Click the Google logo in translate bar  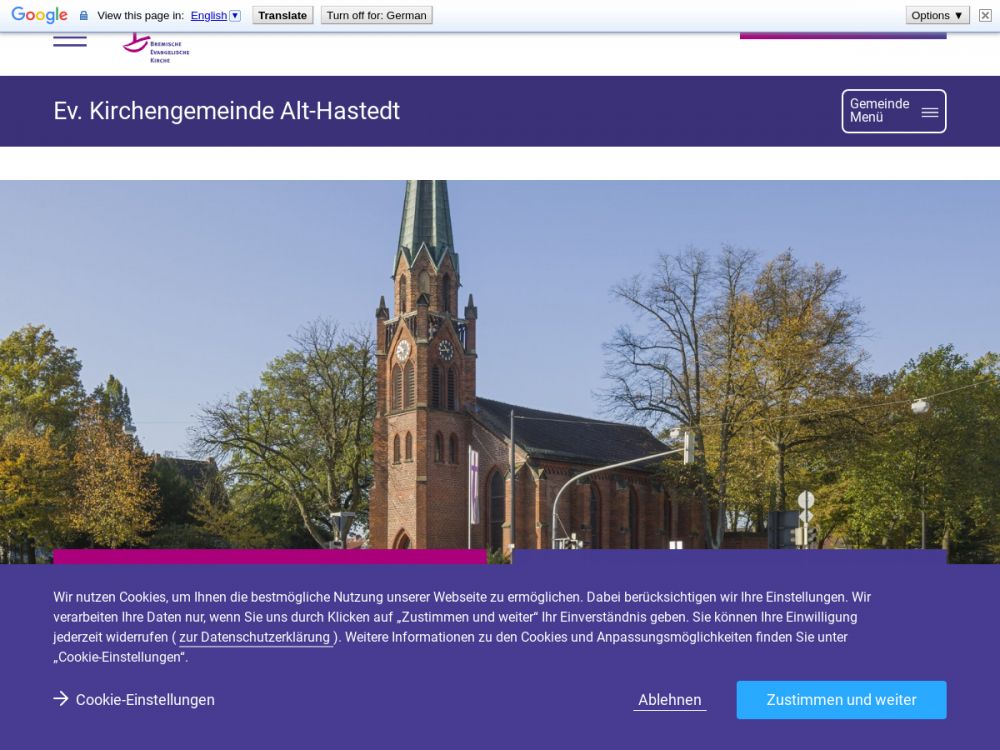point(39,15)
